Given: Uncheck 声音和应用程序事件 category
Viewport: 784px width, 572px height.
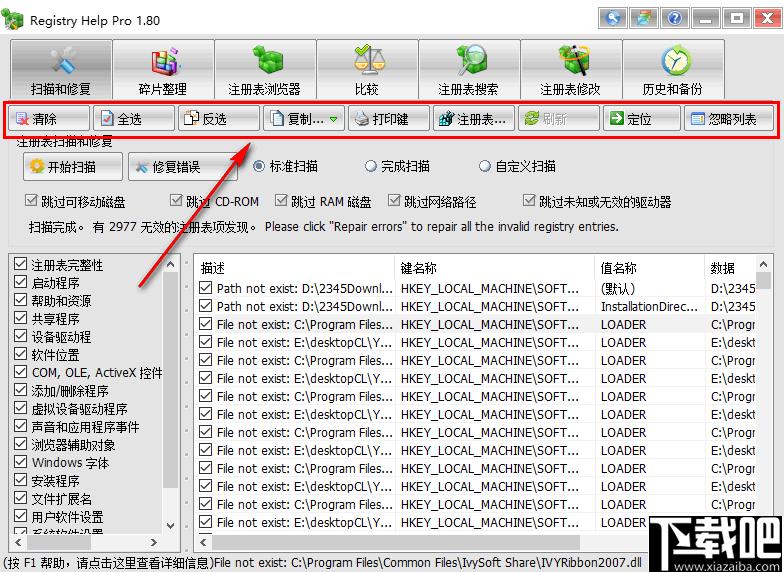Looking at the screenshot, I should pyautogui.click(x=20, y=426).
